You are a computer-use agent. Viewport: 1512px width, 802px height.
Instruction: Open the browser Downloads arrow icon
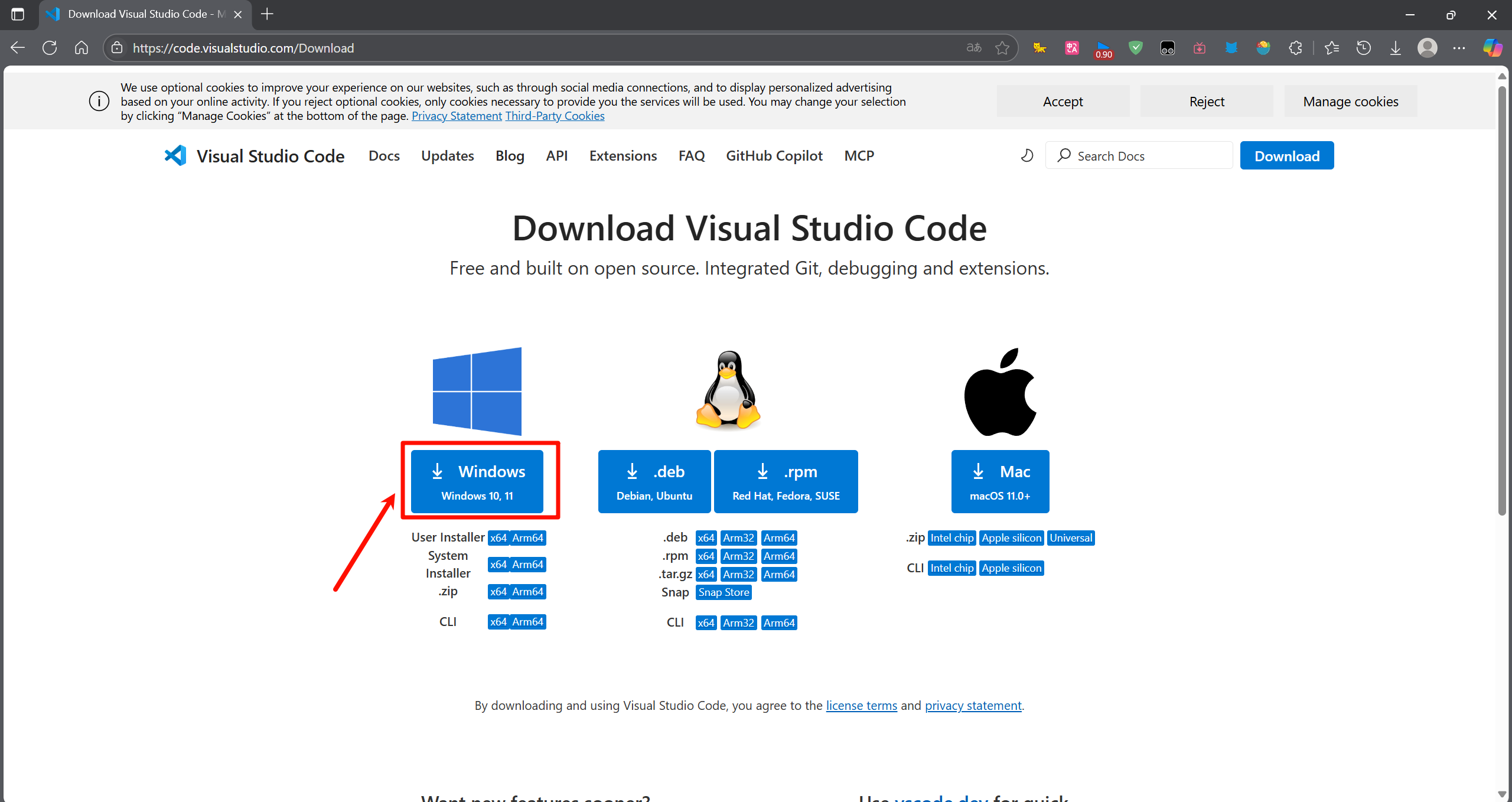tap(1396, 48)
